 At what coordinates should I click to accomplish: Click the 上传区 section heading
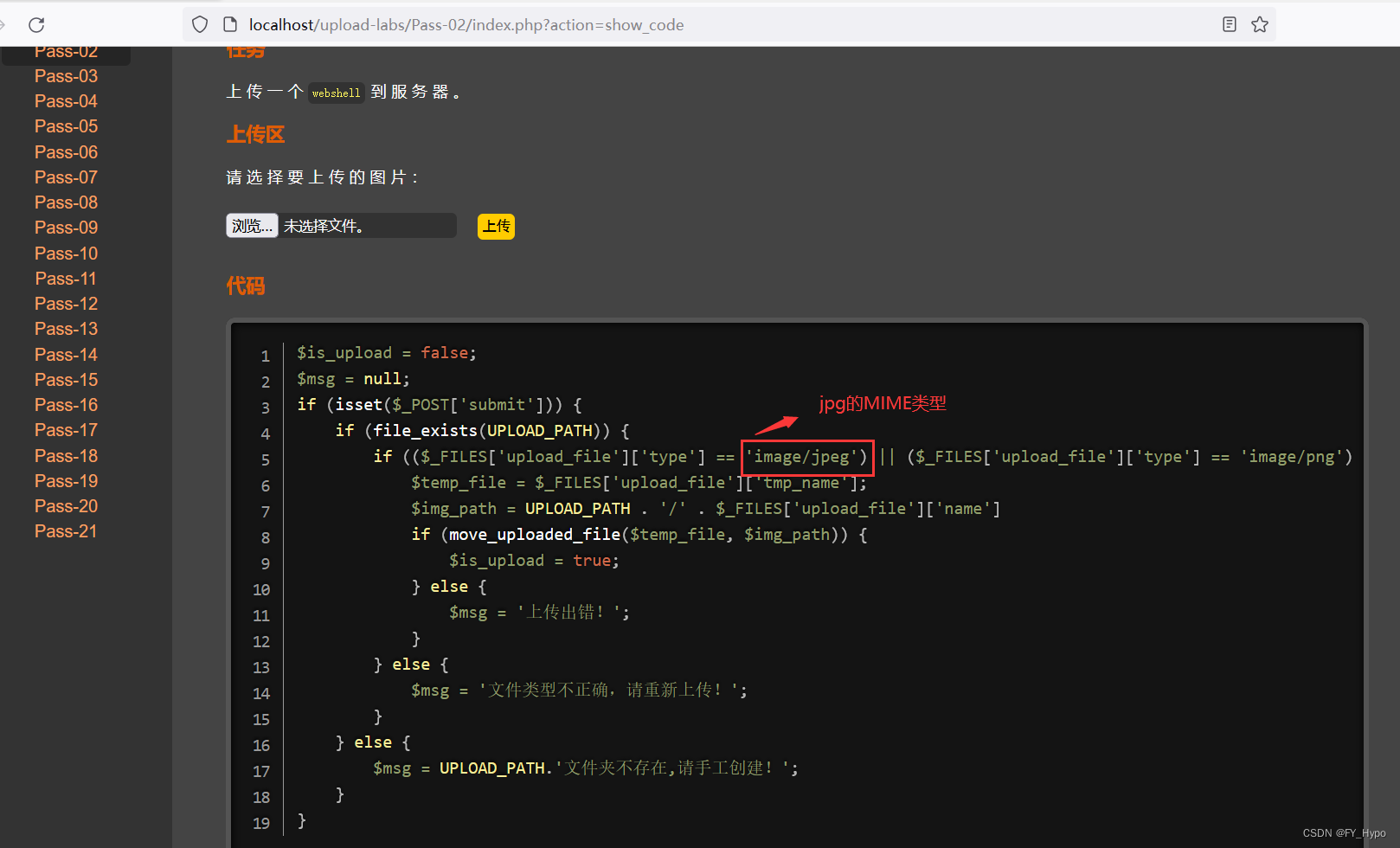click(255, 134)
